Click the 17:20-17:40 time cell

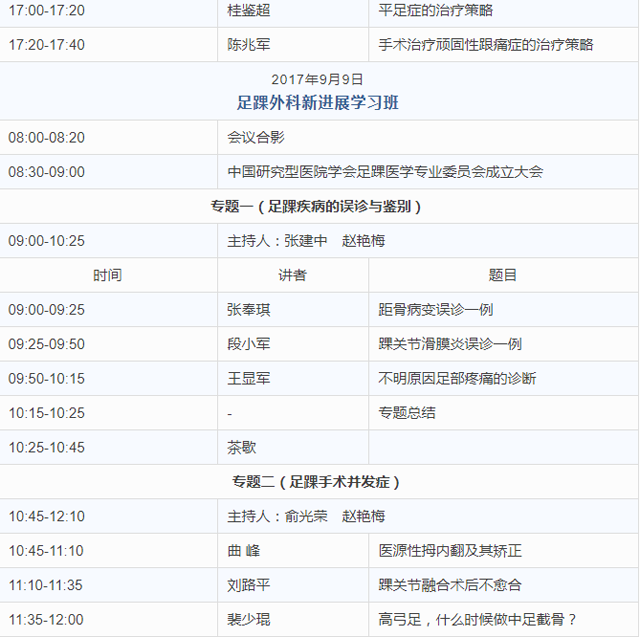click(x=47, y=45)
